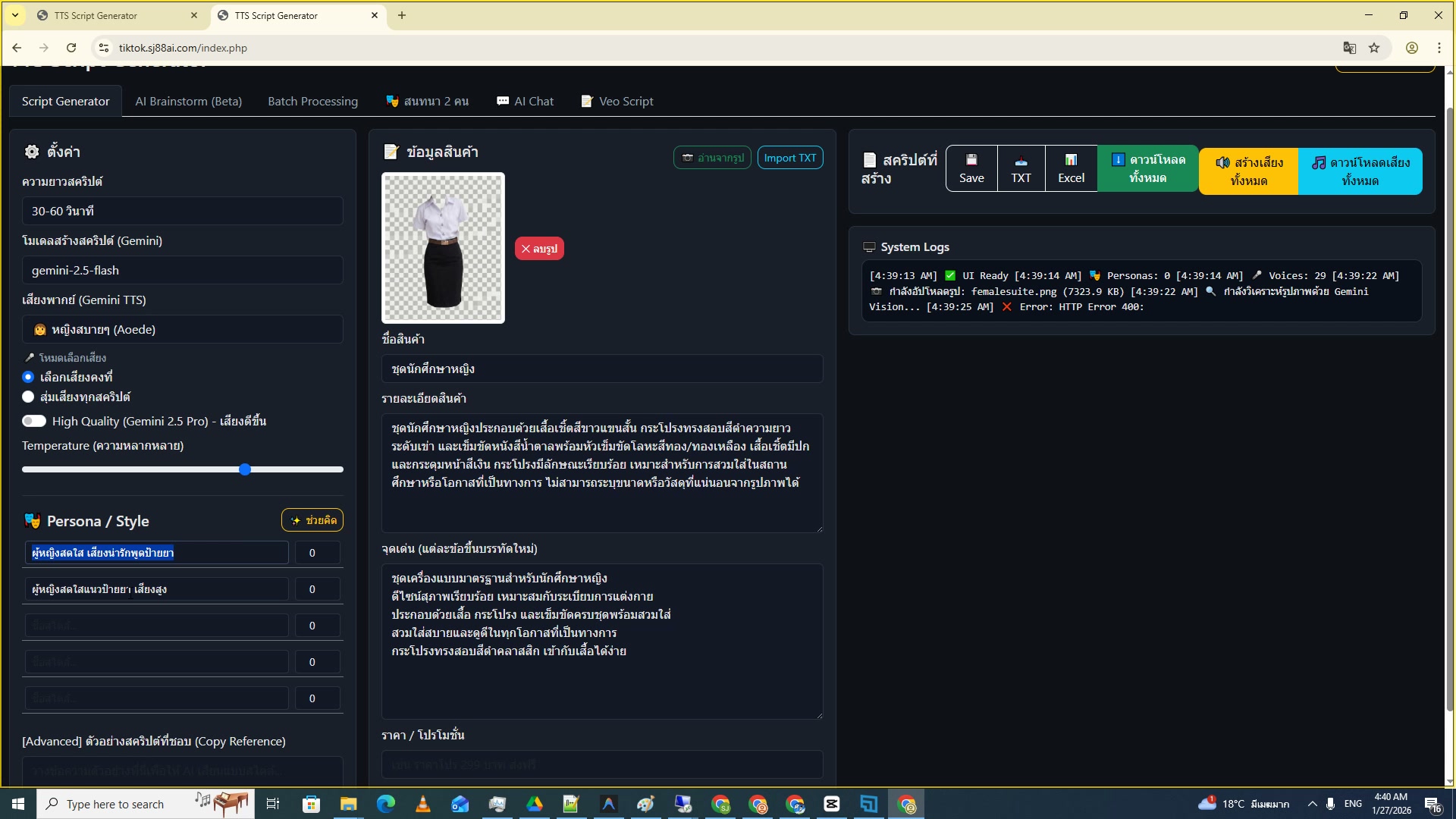Open the script length dropdown showing 30-60 วินาที

pos(182,211)
